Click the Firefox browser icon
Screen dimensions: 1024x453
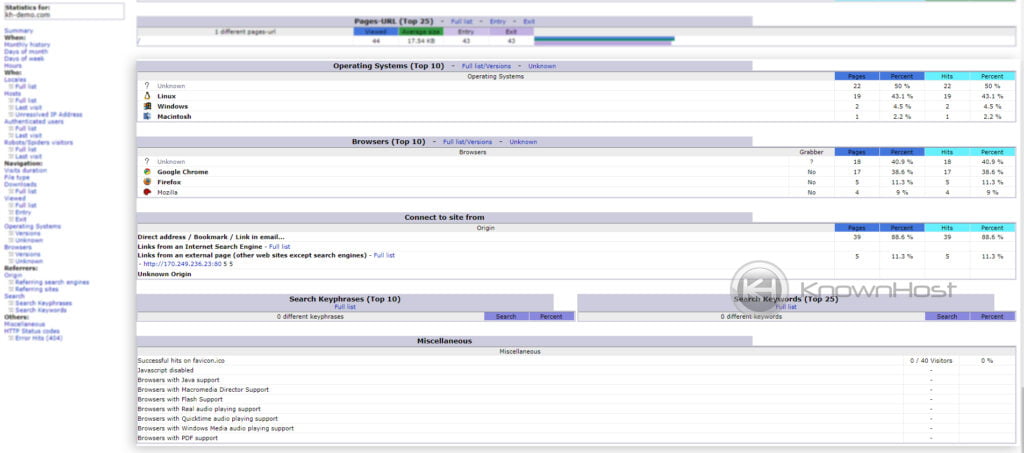[147, 182]
